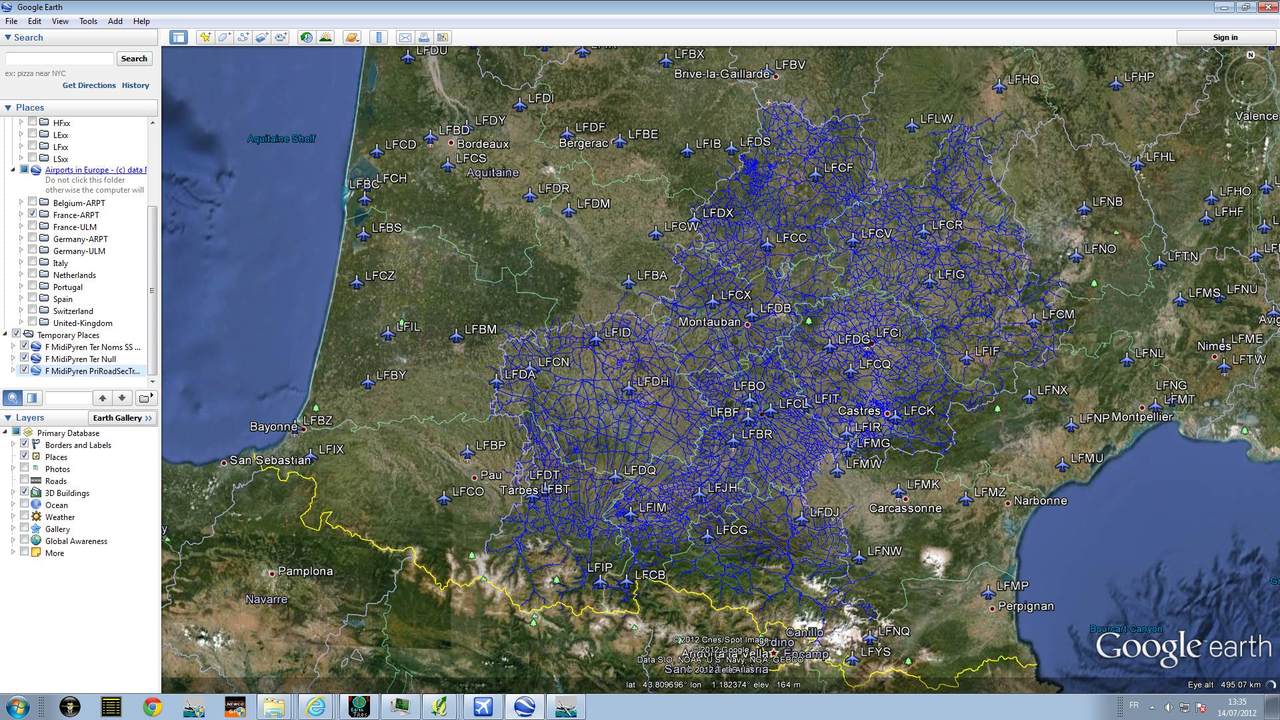
Task: Click the Get Directions link
Action: tap(89, 86)
